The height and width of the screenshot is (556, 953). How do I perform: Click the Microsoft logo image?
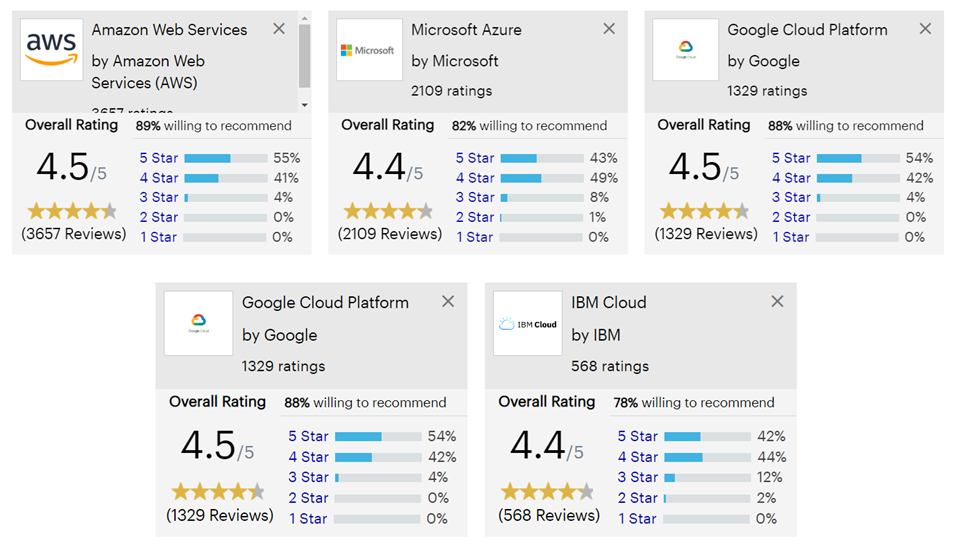[x=369, y=50]
